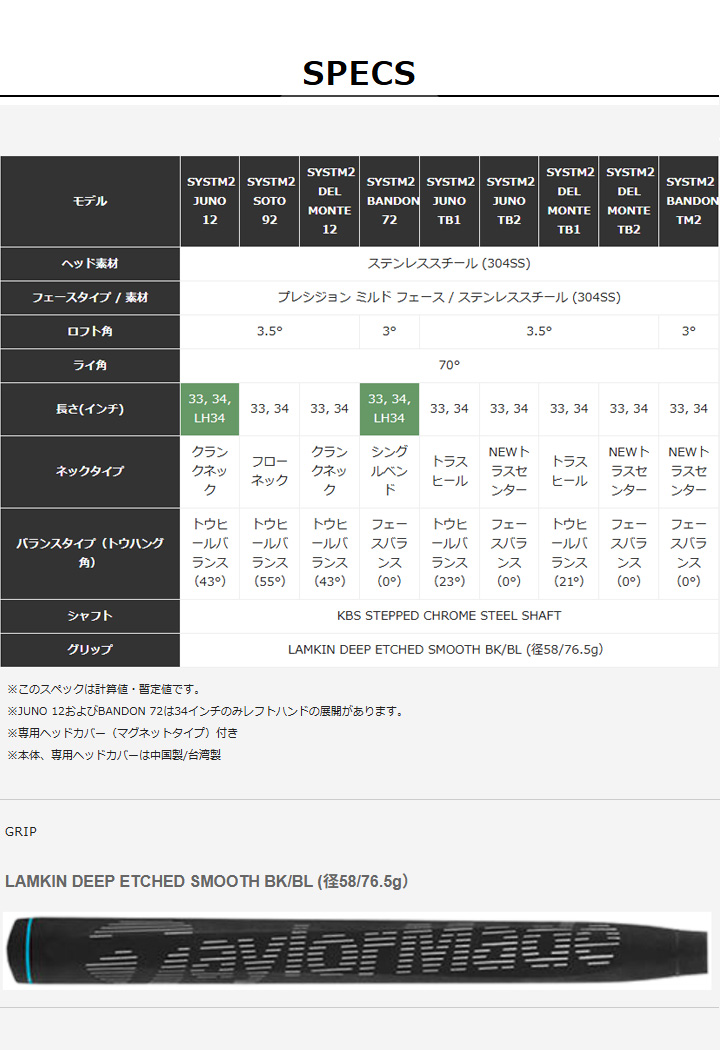This screenshot has width=720, height=1050.
Task: Select the 33, 34 length cell for SOTO 92
Action: click(x=269, y=409)
